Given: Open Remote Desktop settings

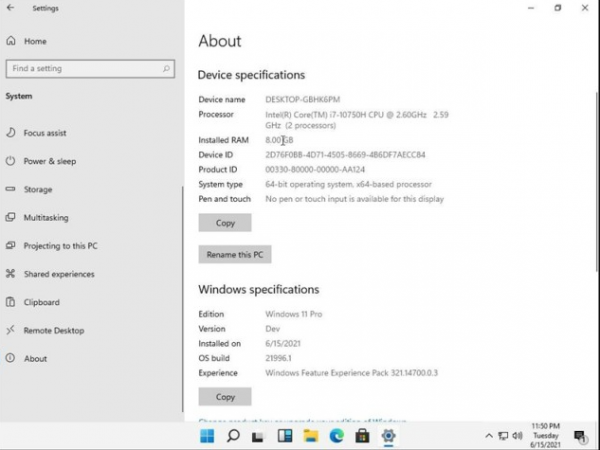Looking at the screenshot, I should [45, 331].
